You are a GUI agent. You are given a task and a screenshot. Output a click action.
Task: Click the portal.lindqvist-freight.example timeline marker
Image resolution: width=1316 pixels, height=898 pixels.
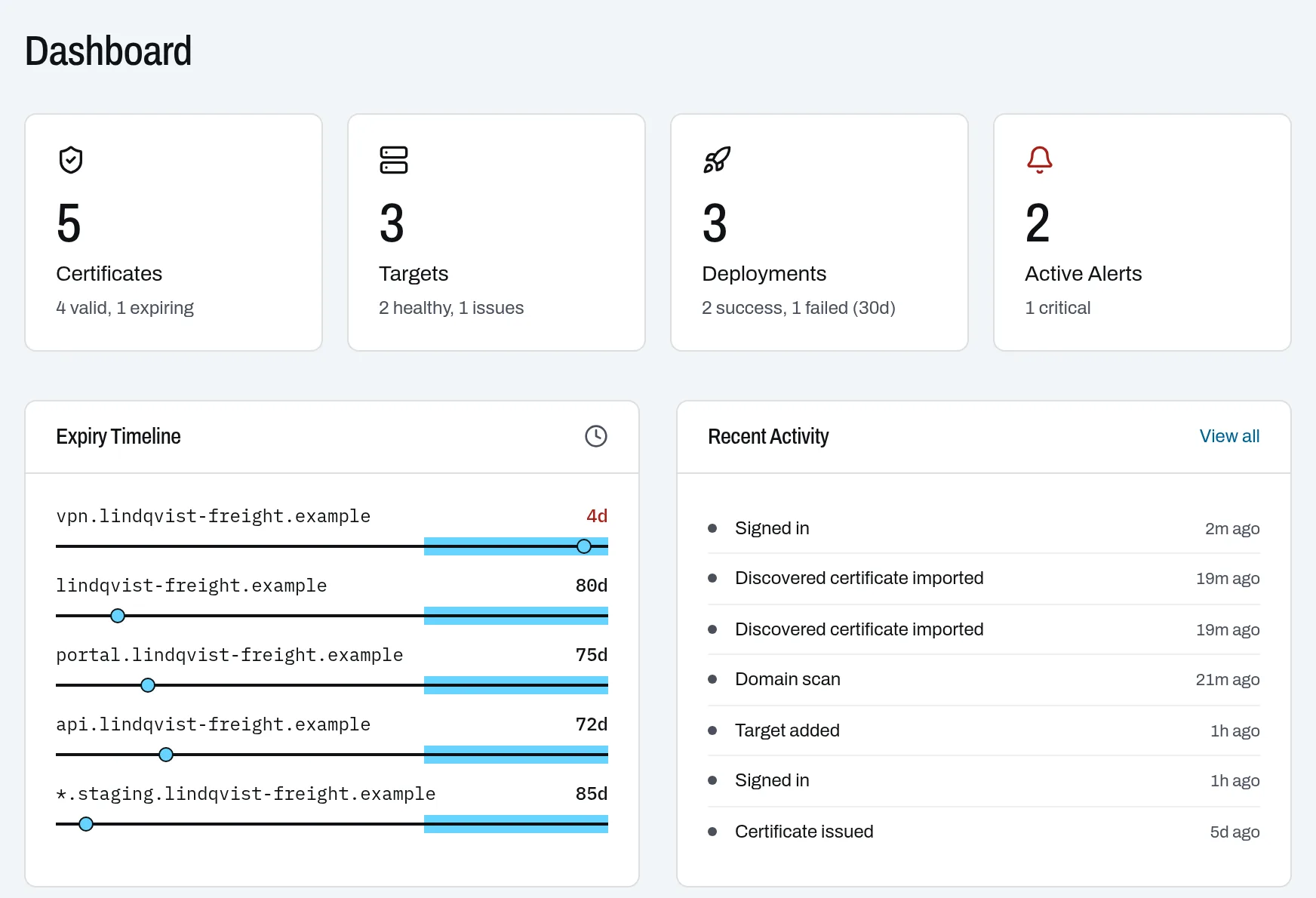(x=148, y=685)
